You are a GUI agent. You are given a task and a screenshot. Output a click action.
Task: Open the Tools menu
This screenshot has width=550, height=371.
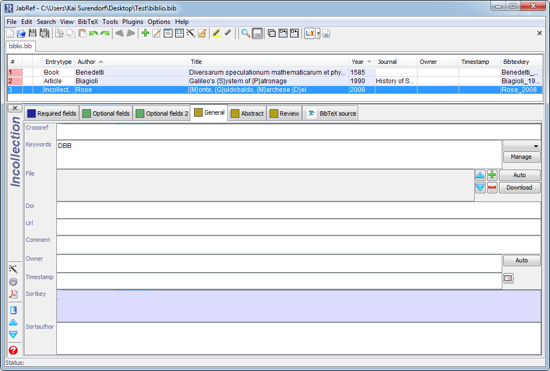(110, 22)
